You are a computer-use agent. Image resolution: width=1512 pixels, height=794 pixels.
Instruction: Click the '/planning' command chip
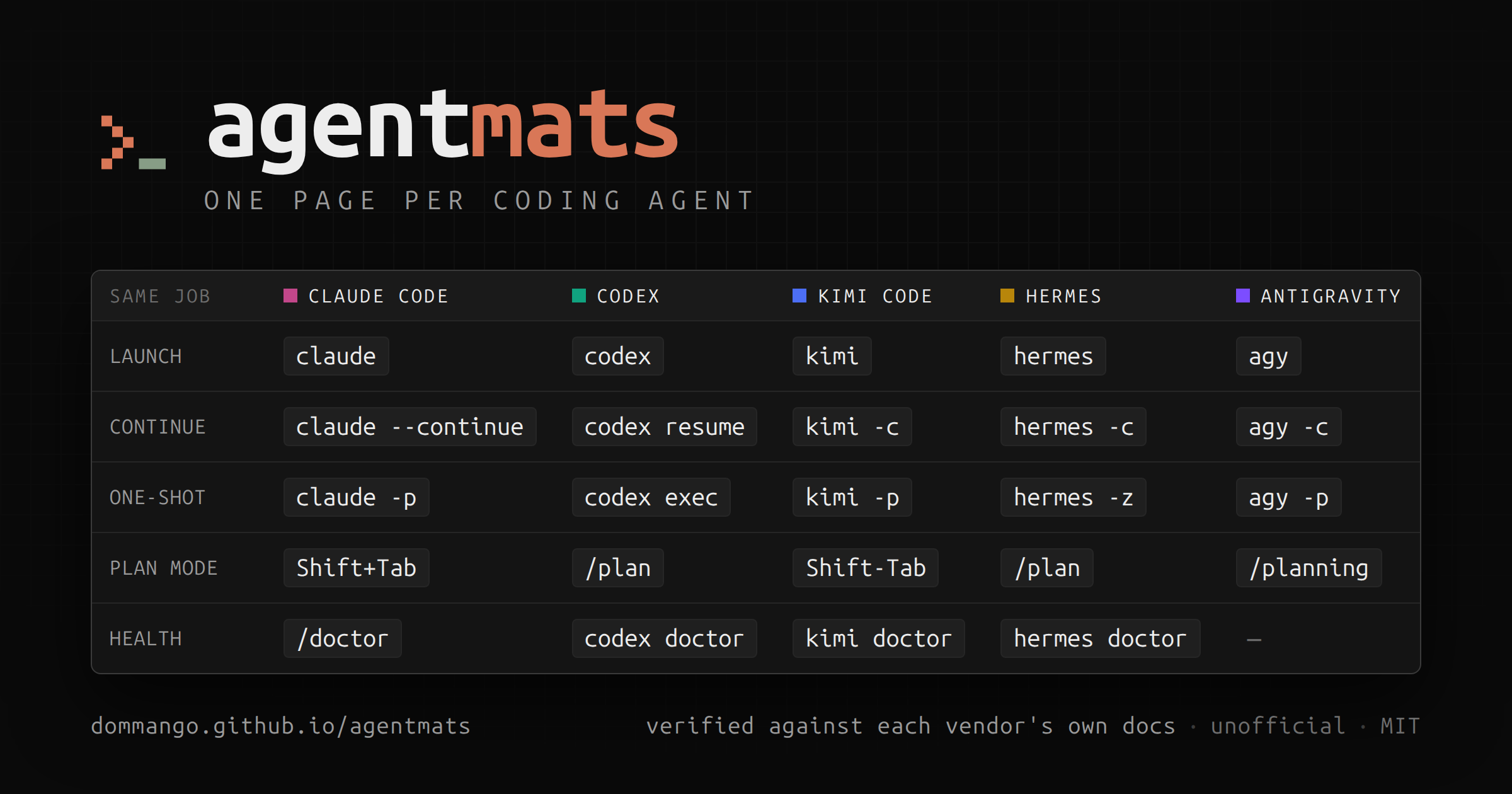[1309, 568]
